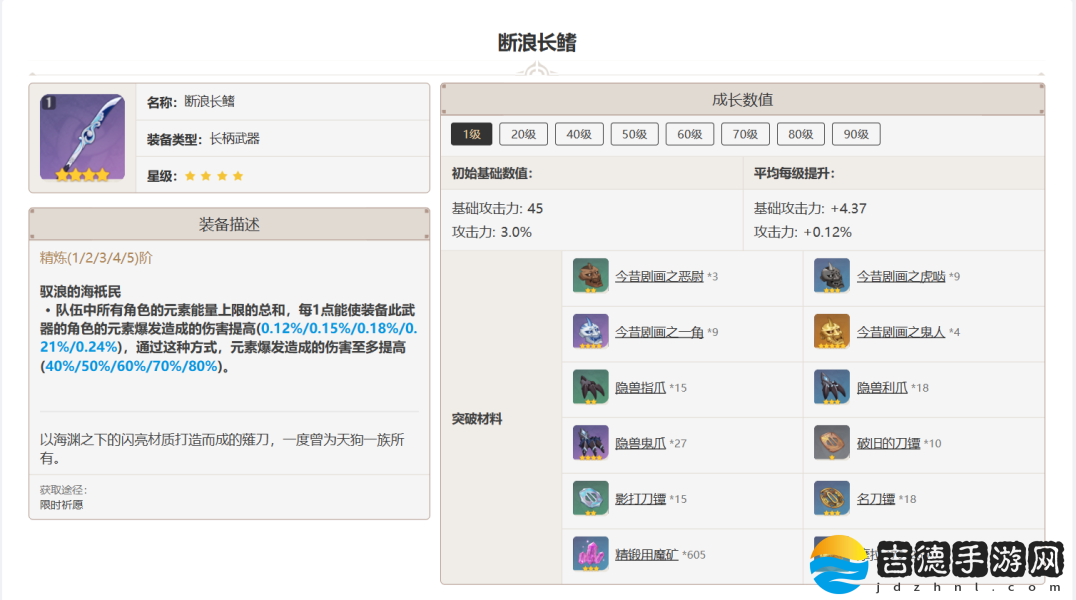The image size is (1076, 600).
Task: Click the 今昔剧画之一角 material icon
Action: pos(591,331)
